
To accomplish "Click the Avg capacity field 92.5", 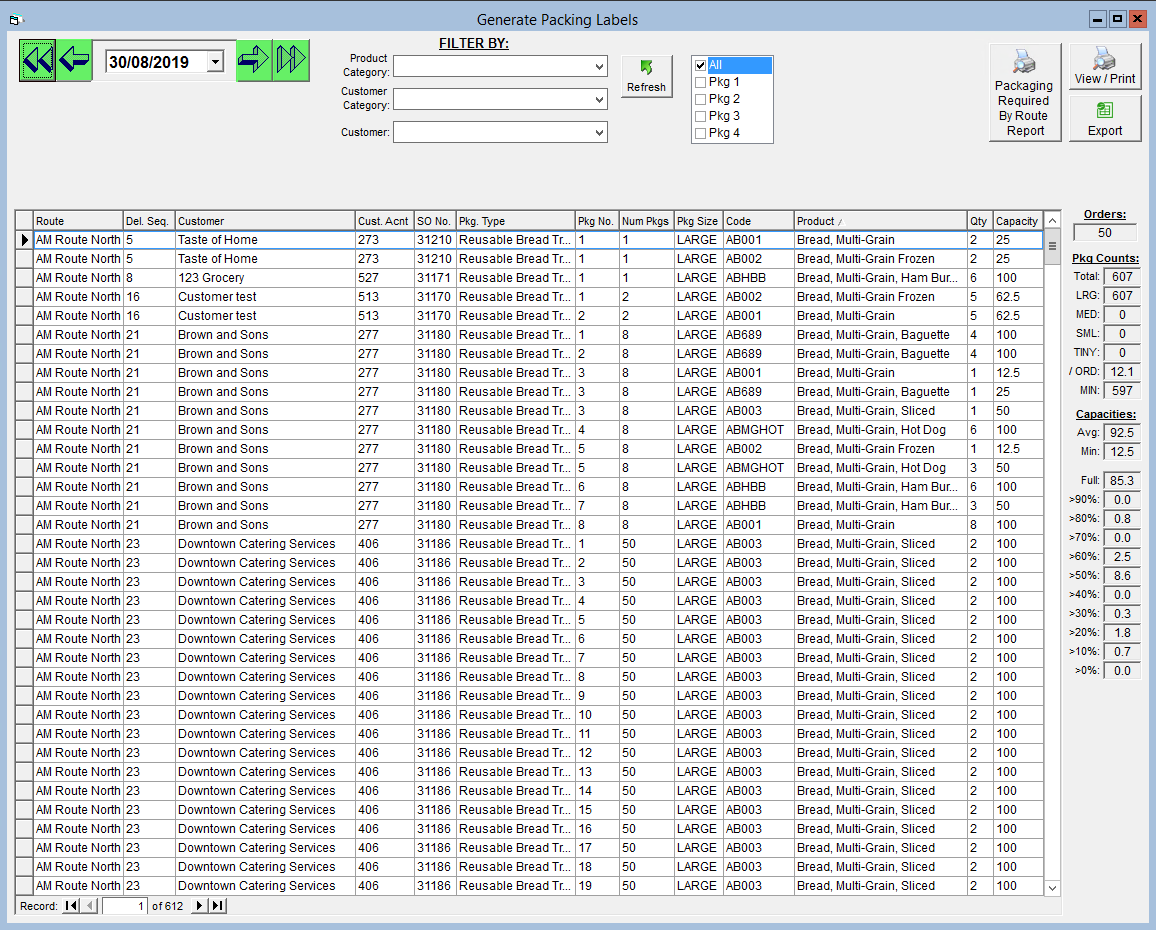I will point(1122,433).
